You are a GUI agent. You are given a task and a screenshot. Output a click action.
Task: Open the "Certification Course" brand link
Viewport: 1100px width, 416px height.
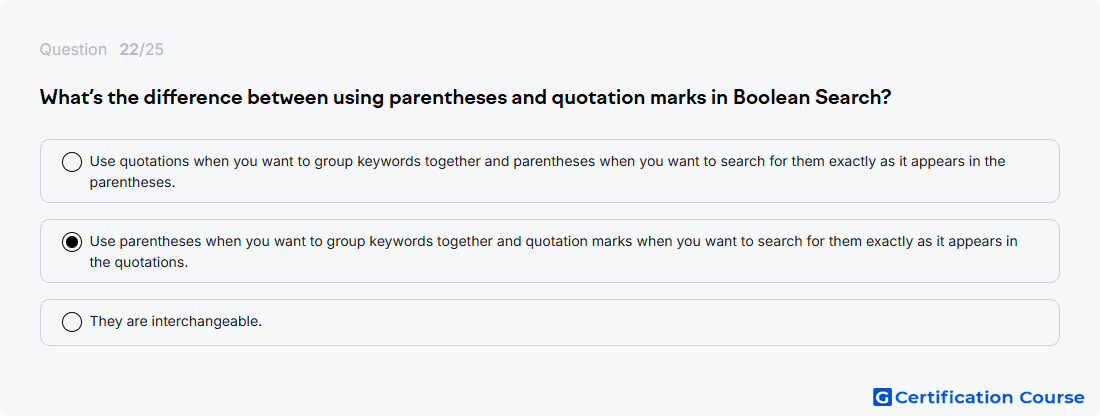click(x=979, y=397)
